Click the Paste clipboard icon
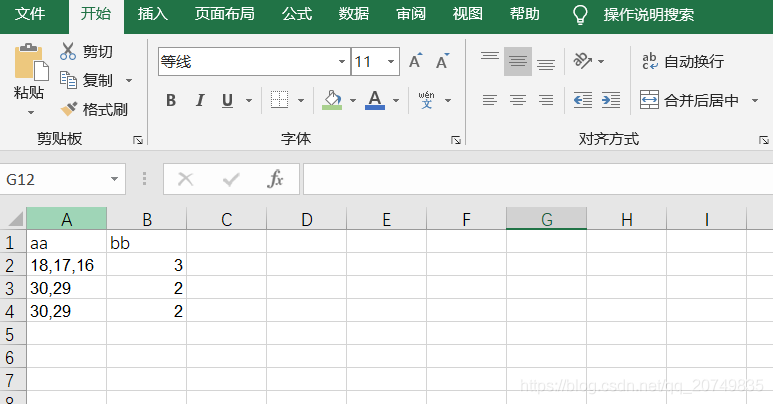The image size is (773, 404). click(31, 63)
